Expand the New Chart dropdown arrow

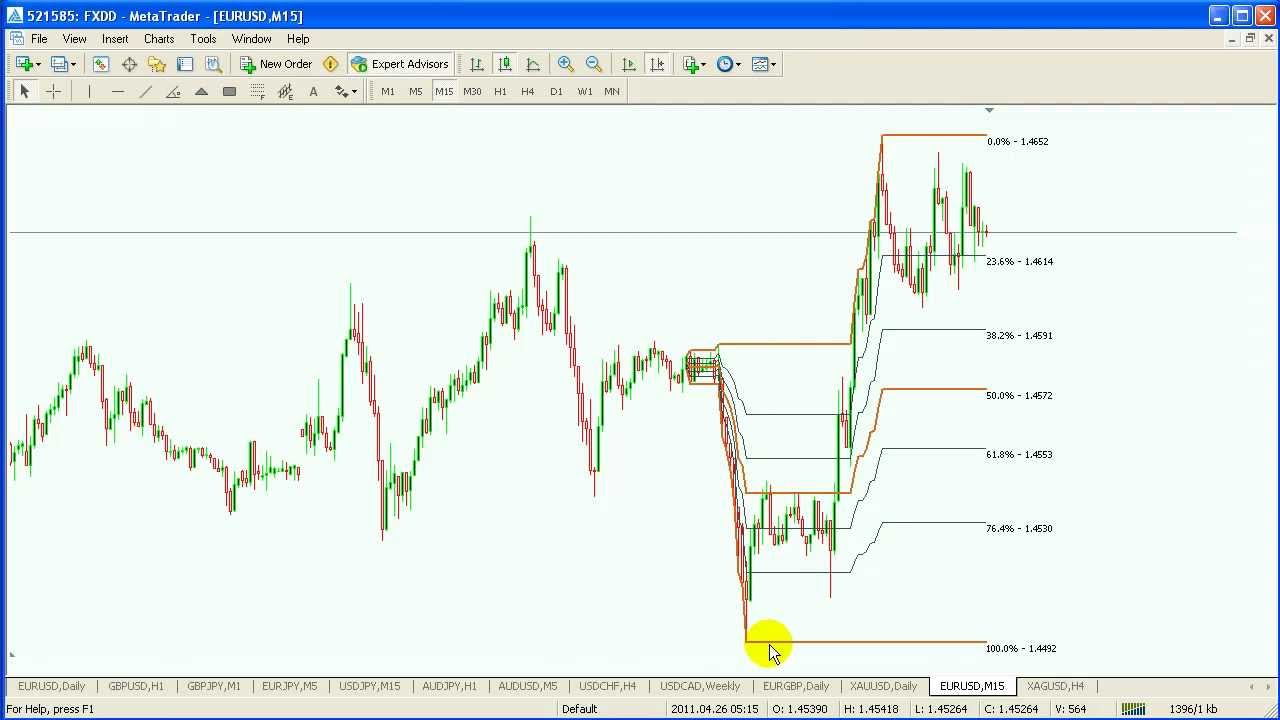click(x=37, y=64)
